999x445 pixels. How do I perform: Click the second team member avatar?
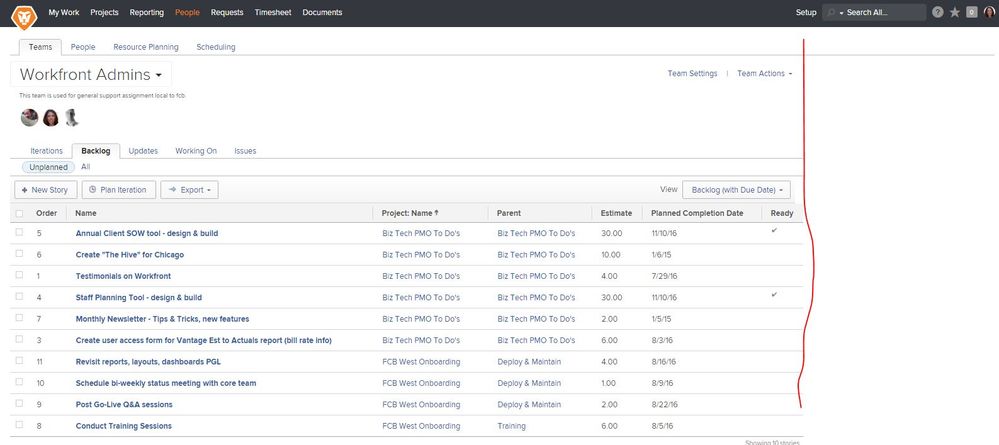pyautogui.click(x=51, y=117)
